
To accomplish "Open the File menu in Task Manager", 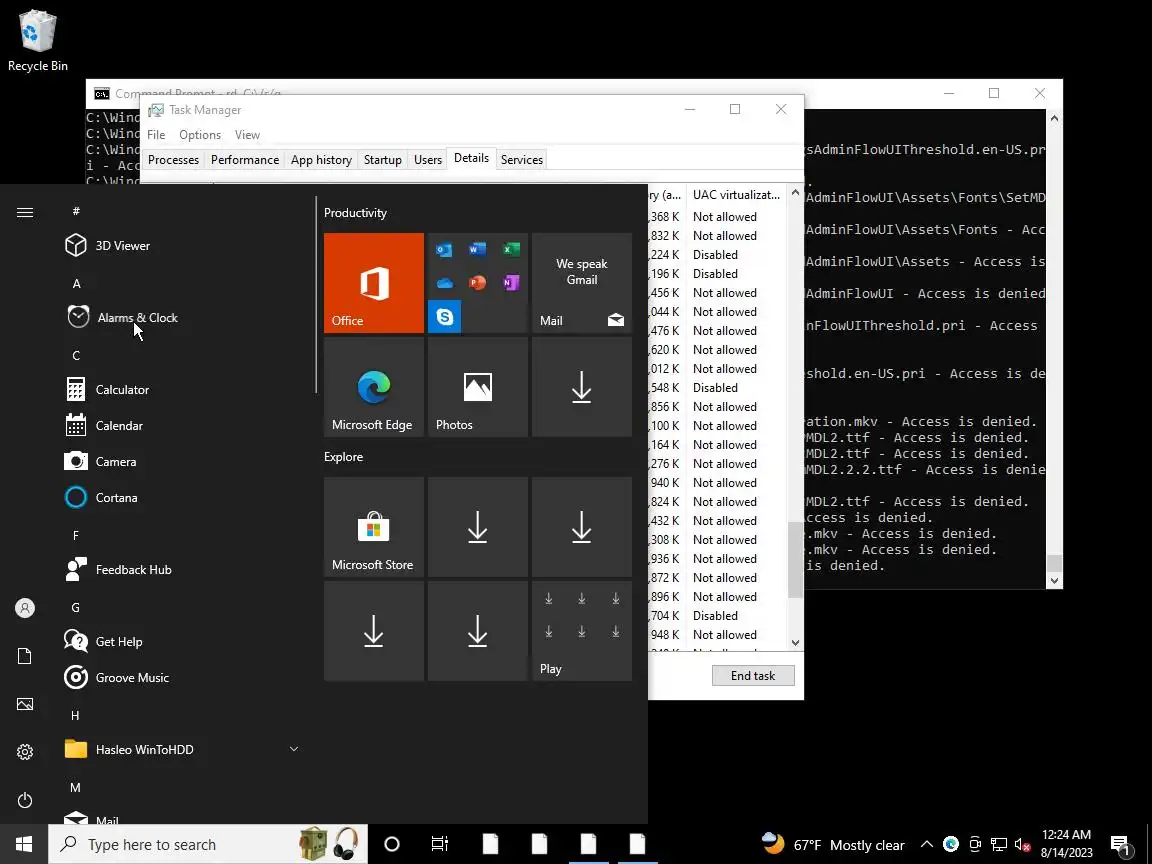I will click(x=156, y=134).
